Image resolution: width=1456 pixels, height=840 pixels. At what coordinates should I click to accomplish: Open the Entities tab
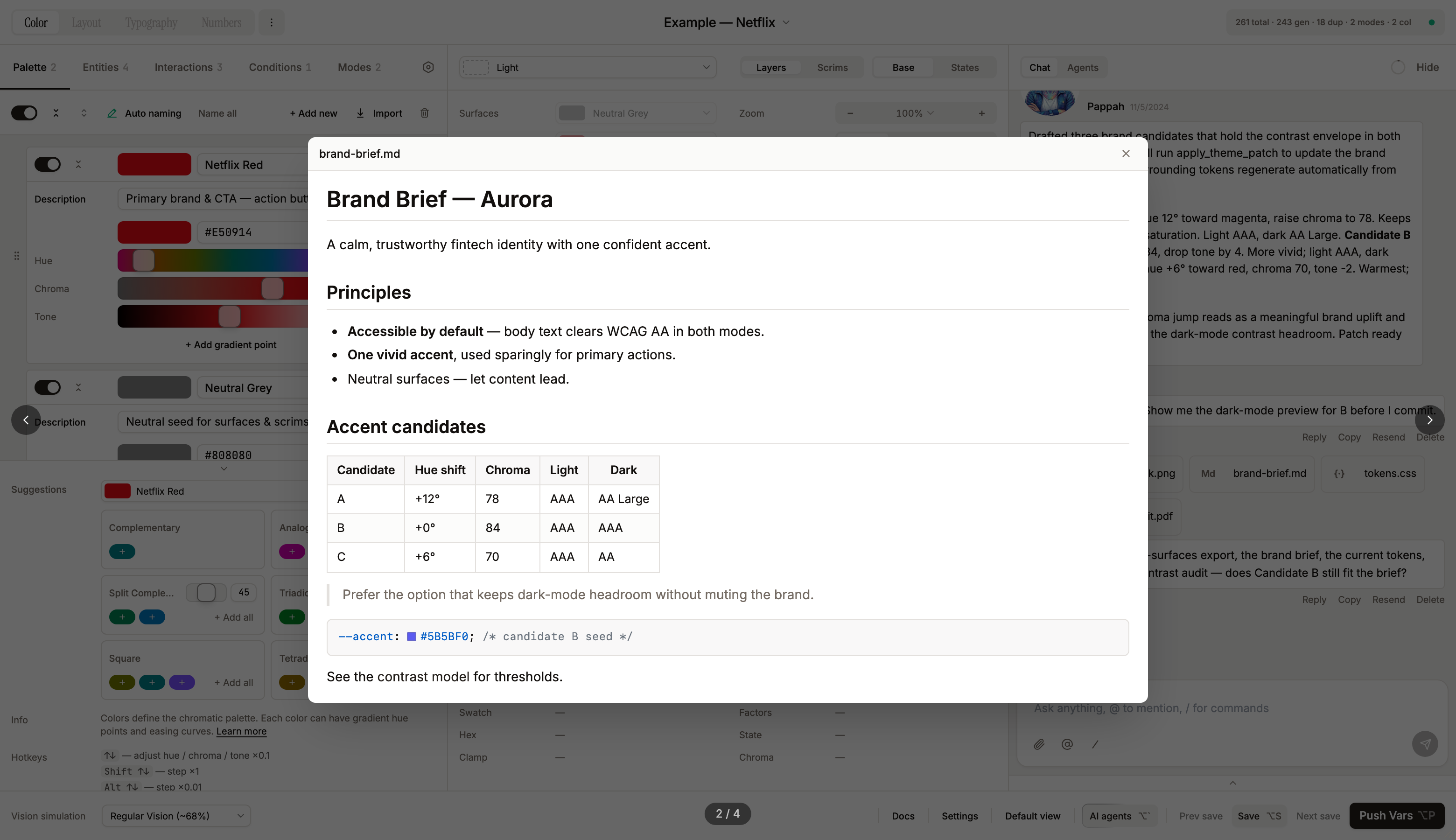[105, 67]
